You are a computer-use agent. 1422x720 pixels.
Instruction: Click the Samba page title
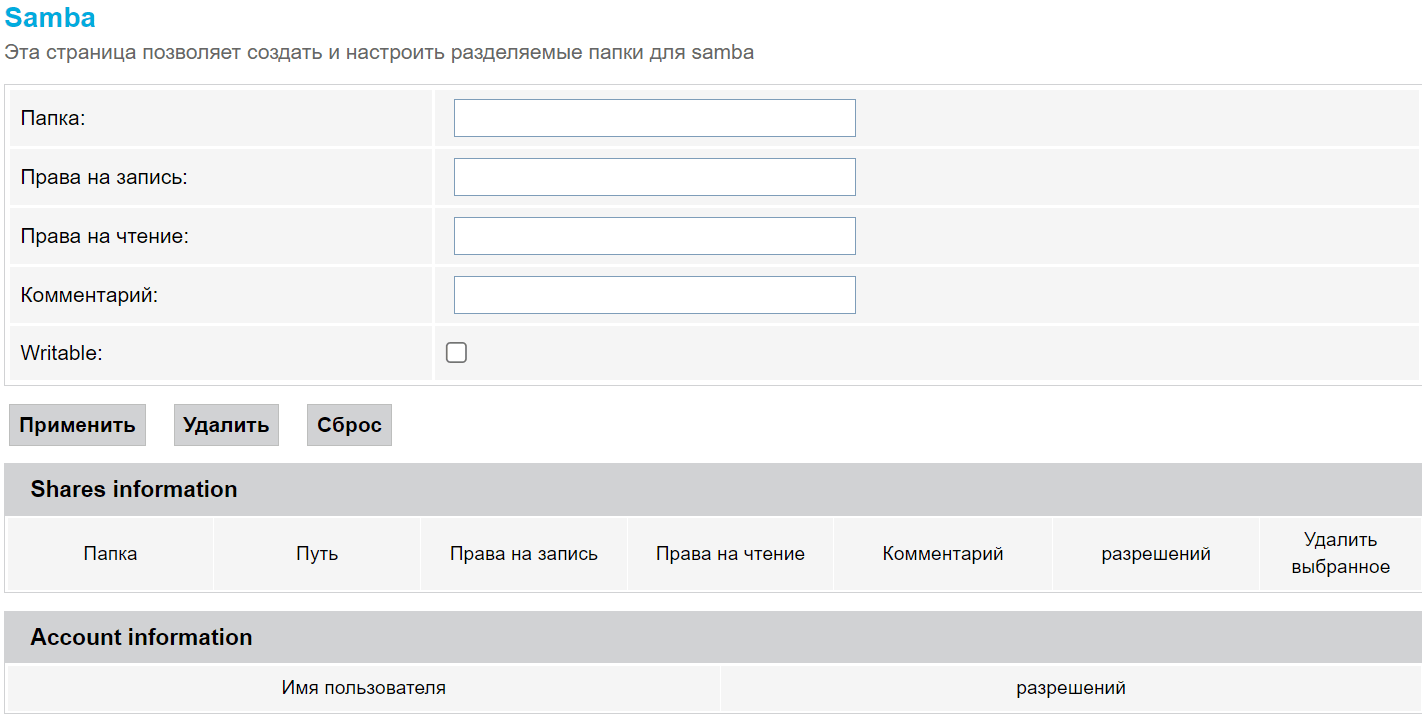[x=51, y=18]
